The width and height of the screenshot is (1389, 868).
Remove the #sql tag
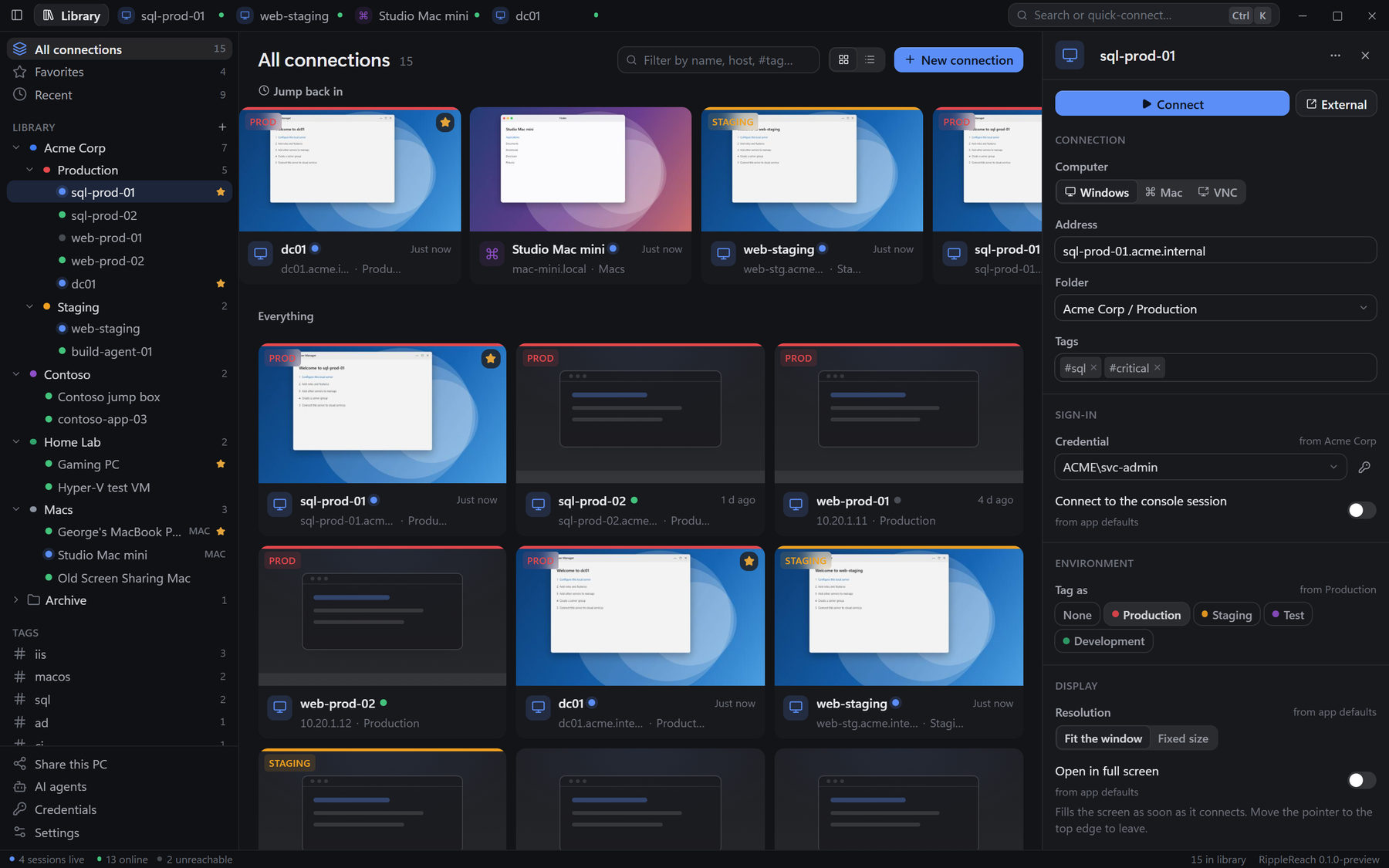pyautogui.click(x=1093, y=368)
